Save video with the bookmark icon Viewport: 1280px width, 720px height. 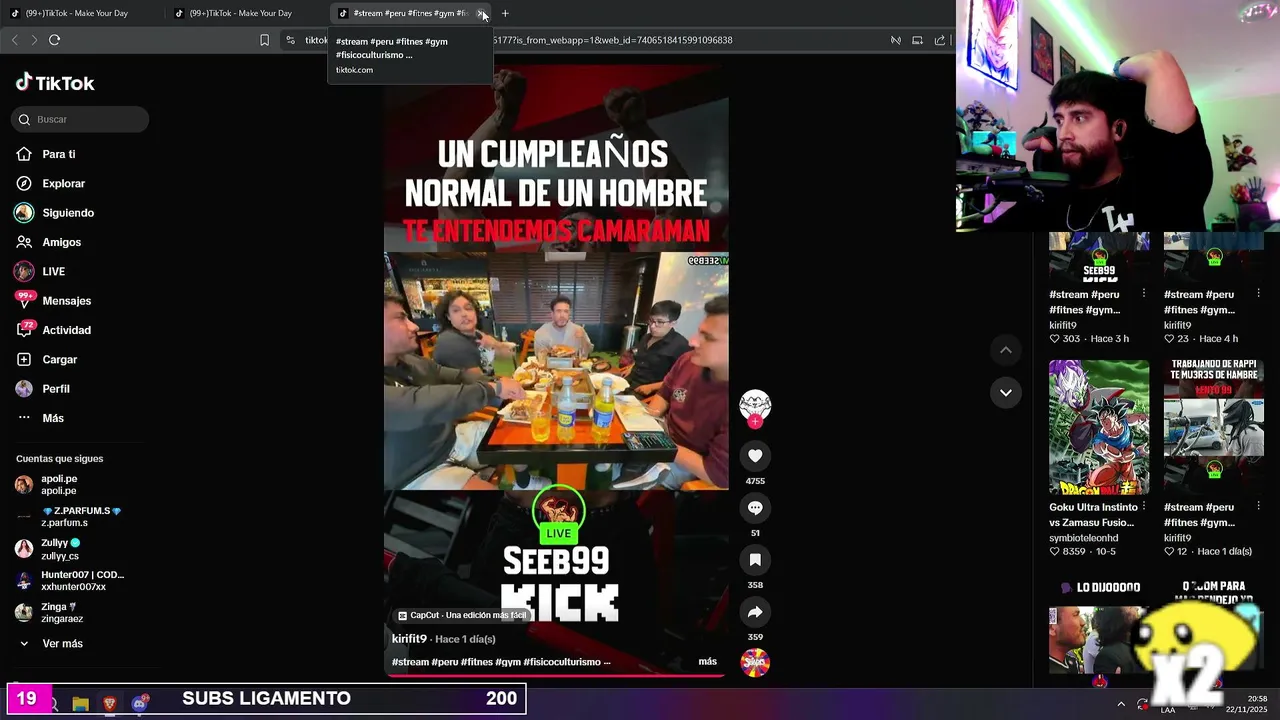[755, 560]
